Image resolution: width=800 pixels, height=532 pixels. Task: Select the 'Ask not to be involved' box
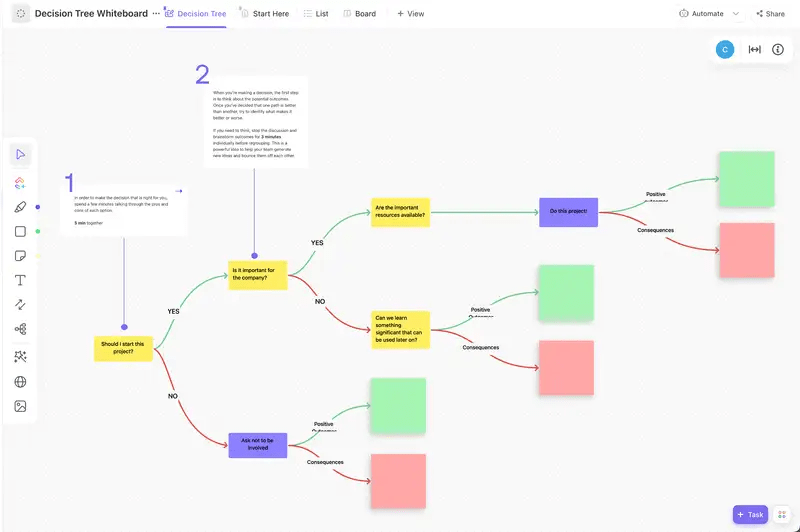258,445
